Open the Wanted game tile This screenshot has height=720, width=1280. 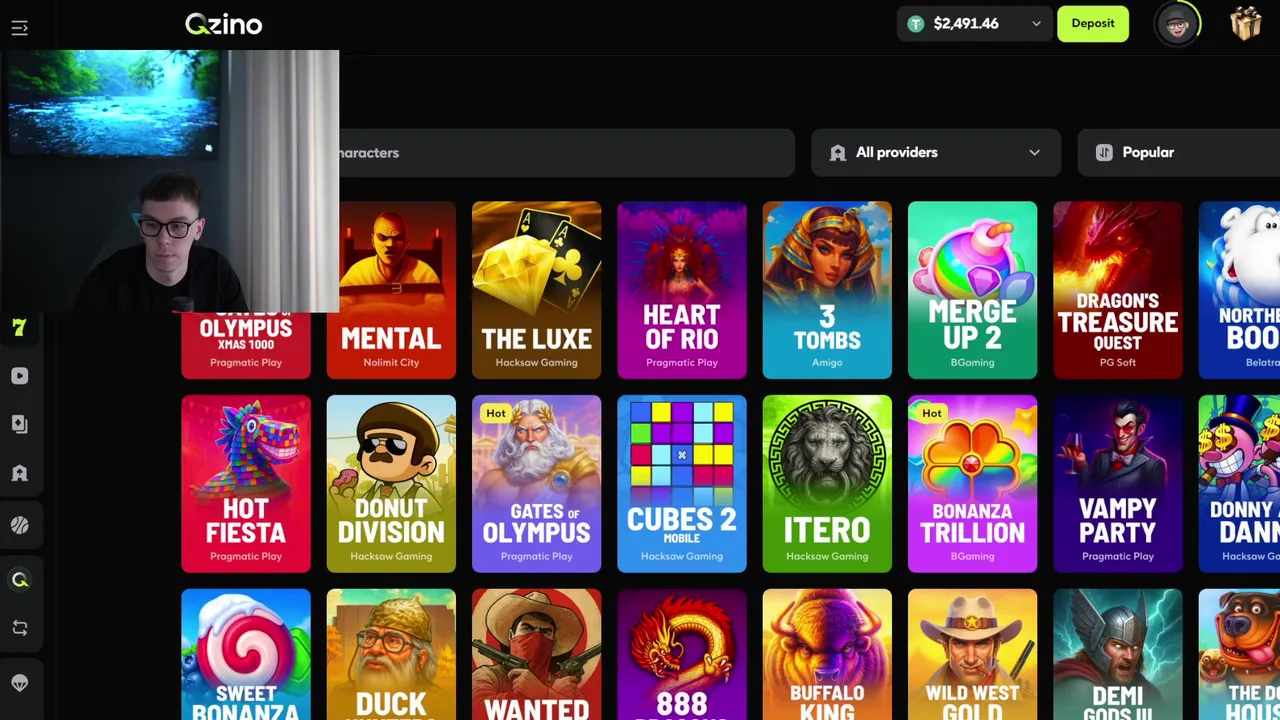click(536, 654)
